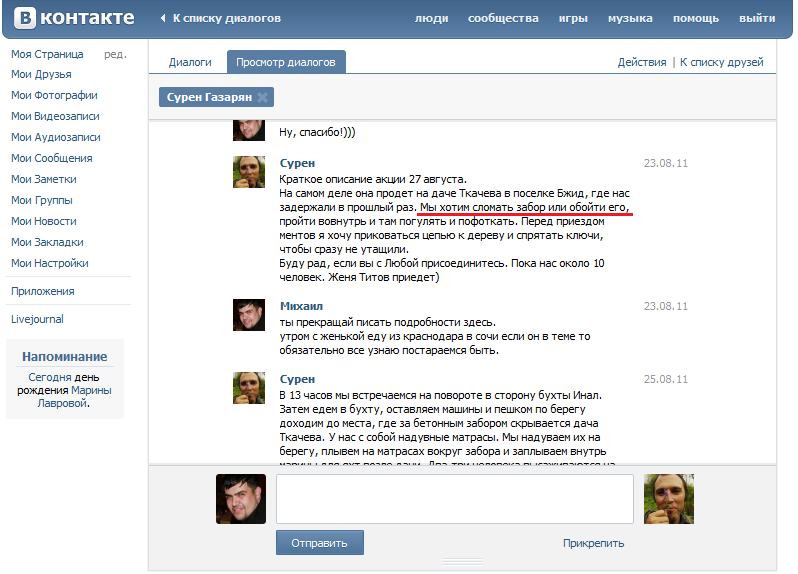Viewport: 798px width, 574px height.
Task: Select the Просмотр диалогов tab
Action: point(286,62)
